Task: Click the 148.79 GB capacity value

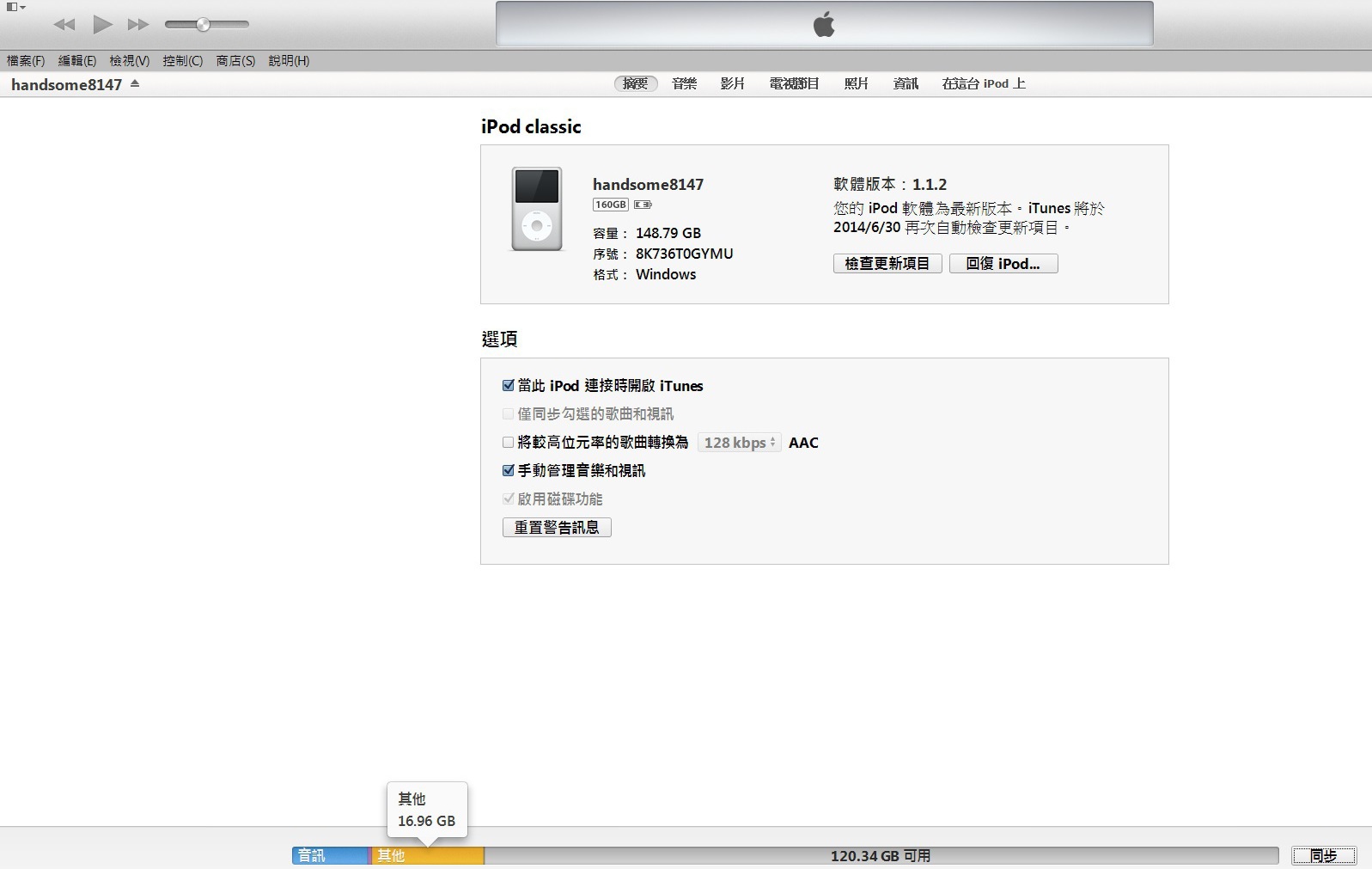Action: 668,233
